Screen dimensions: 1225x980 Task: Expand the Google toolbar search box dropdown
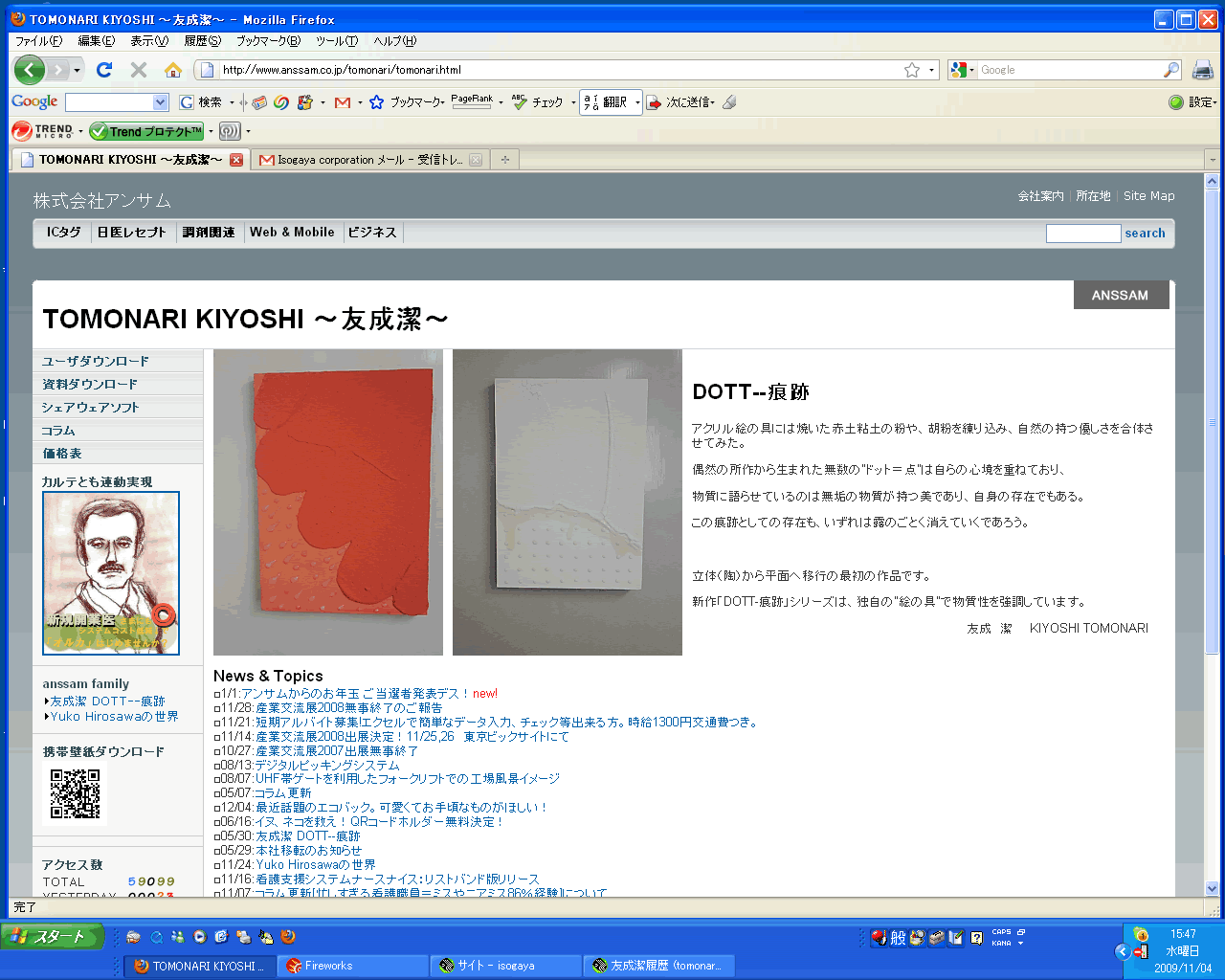tap(160, 102)
